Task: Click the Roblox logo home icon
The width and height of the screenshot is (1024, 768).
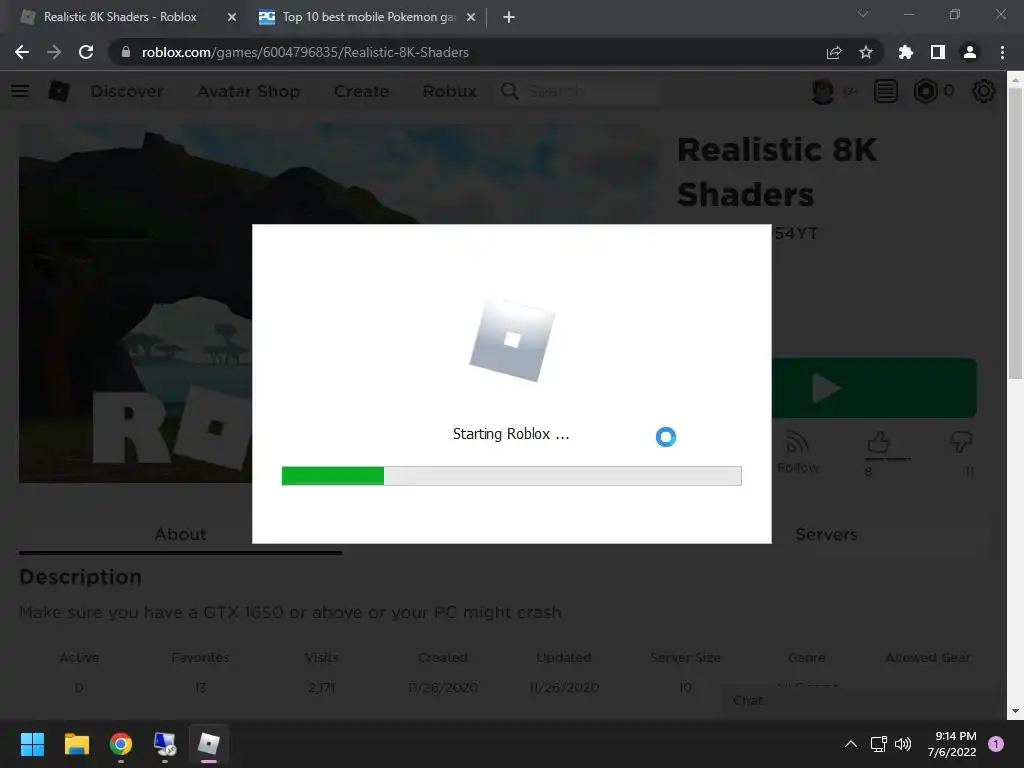Action: coord(59,91)
